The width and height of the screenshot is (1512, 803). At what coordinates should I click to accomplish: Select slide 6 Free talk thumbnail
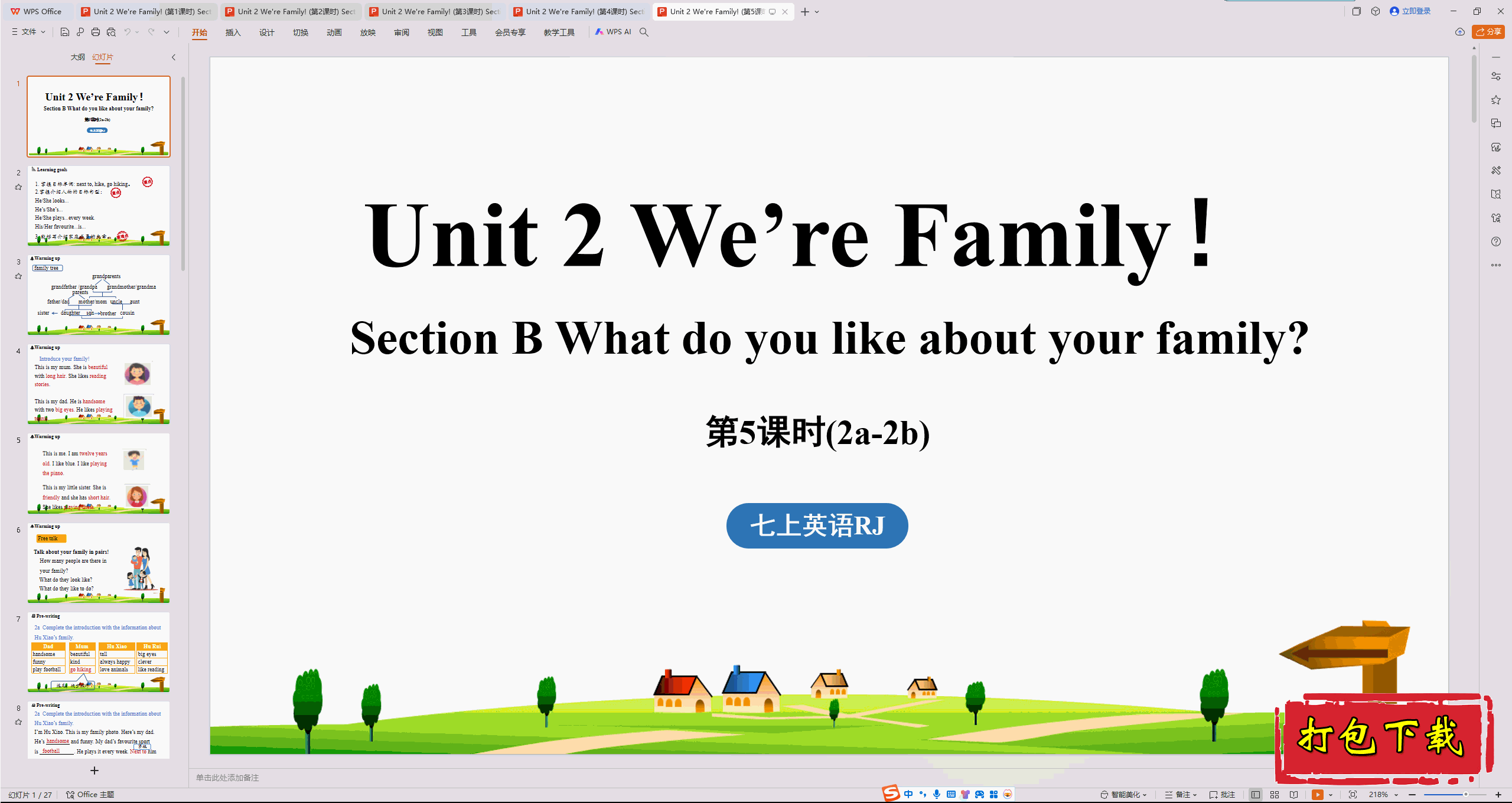pos(99,563)
